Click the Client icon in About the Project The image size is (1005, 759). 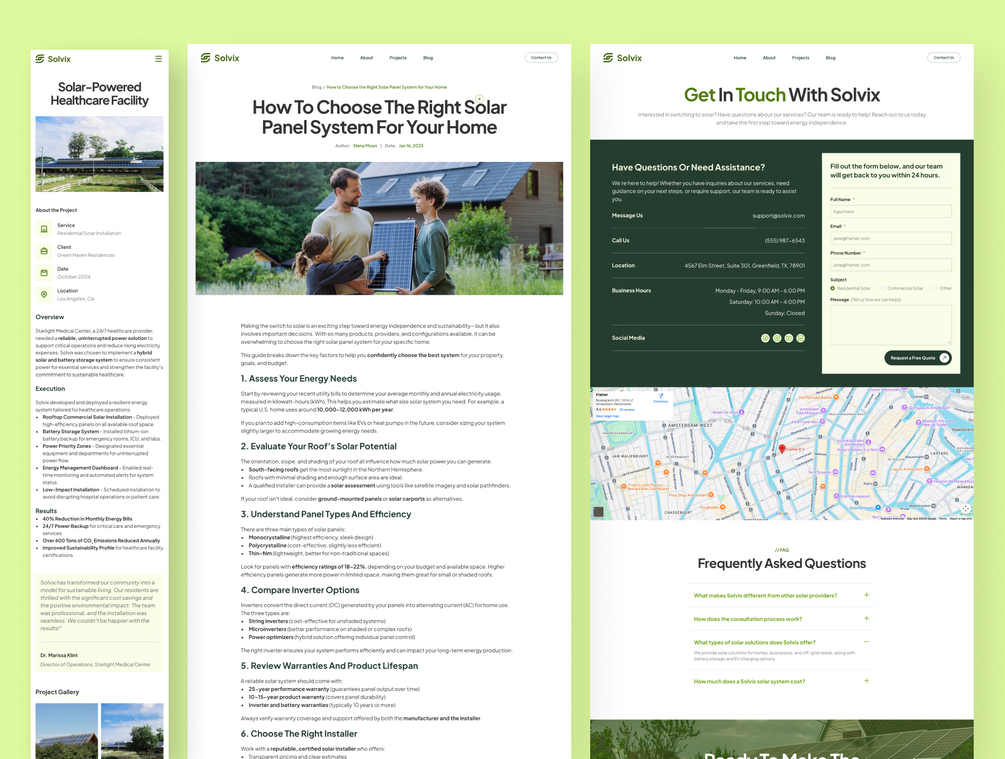click(44, 251)
